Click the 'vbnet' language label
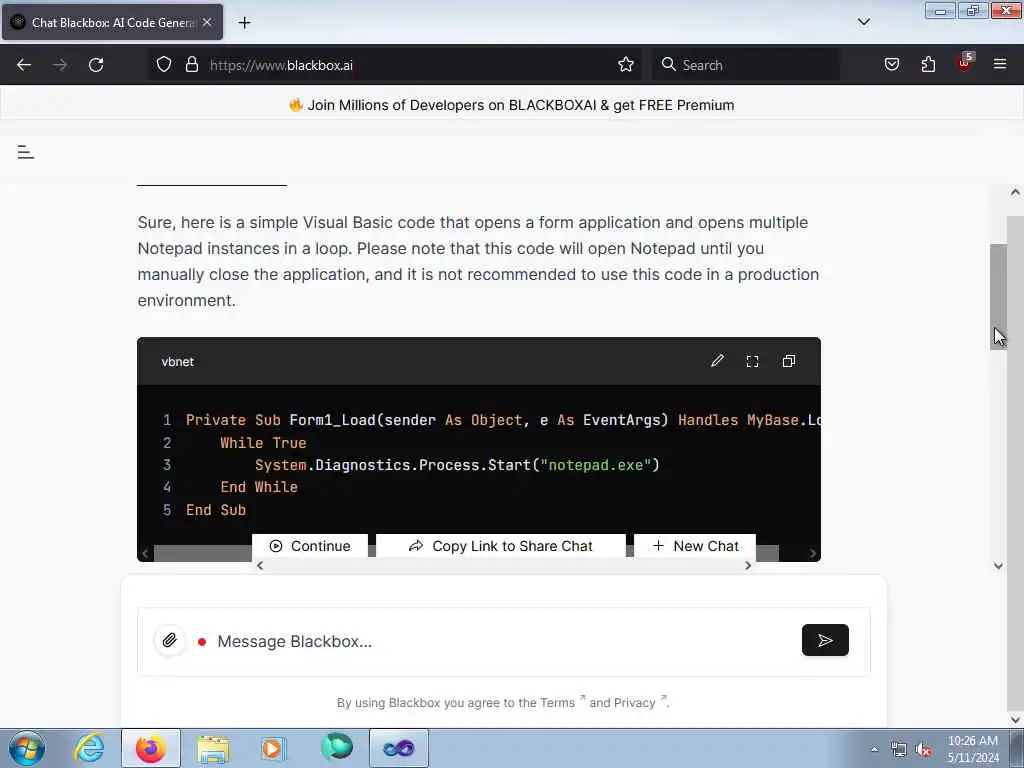The image size is (1024, 768). 178,362
